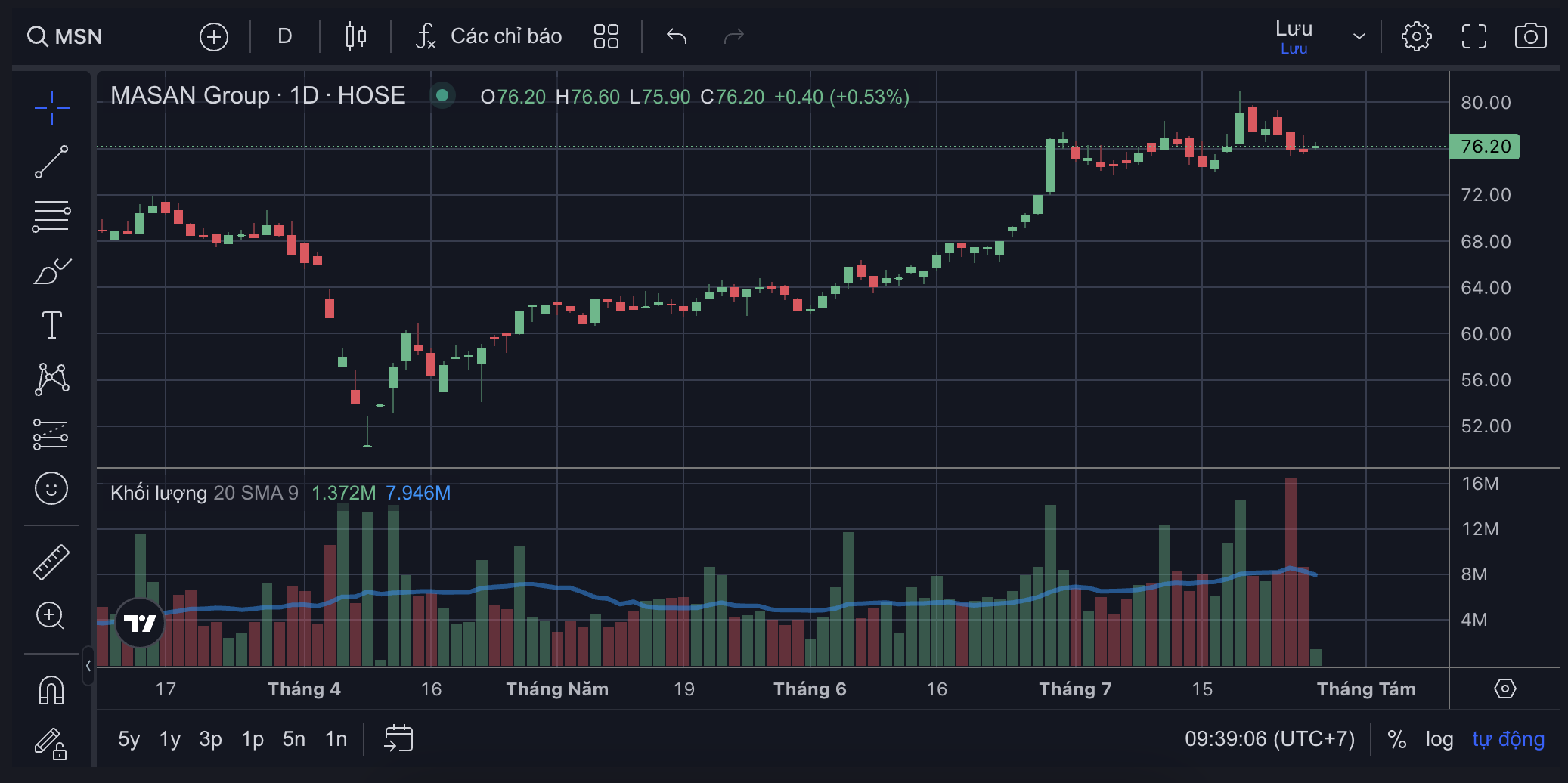Take a chart snapshot with camera
The width and height of the screenshot is (1568, 783).
(x=1530, y=36)
